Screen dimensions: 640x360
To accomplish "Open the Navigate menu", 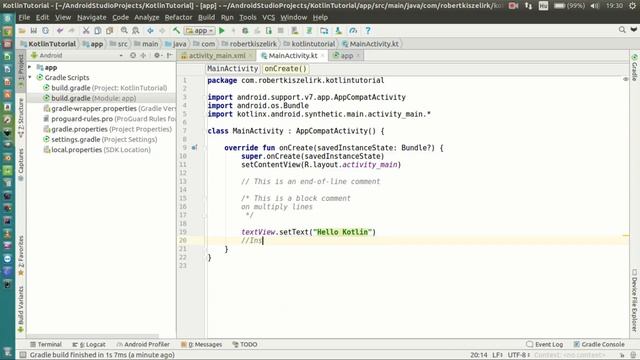I will 91,18.
